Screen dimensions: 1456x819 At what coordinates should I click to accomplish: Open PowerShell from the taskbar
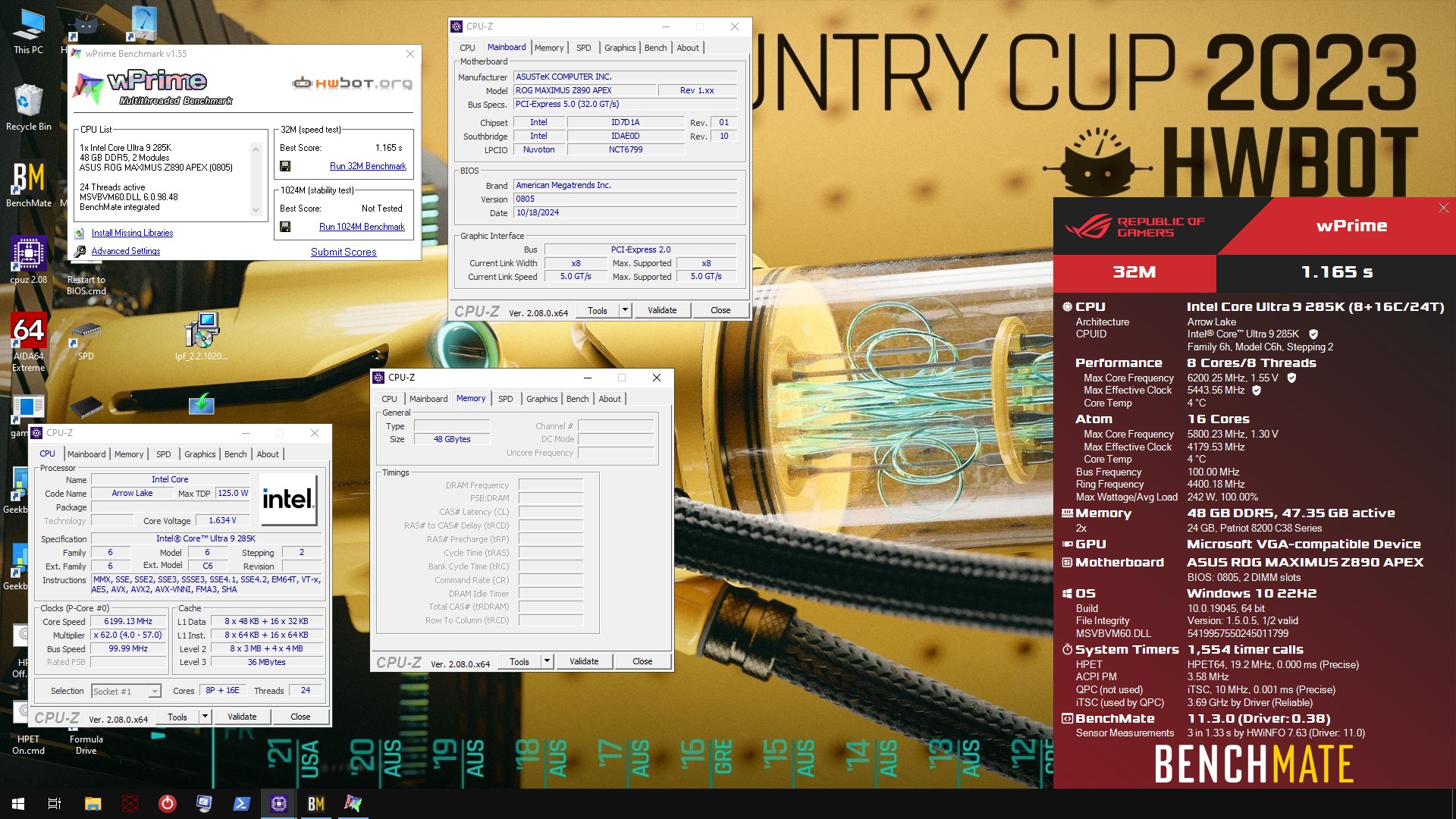click(241, 804)
